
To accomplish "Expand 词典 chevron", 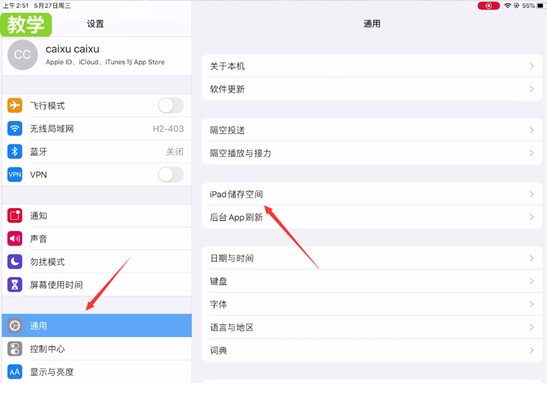I will 532,350.
